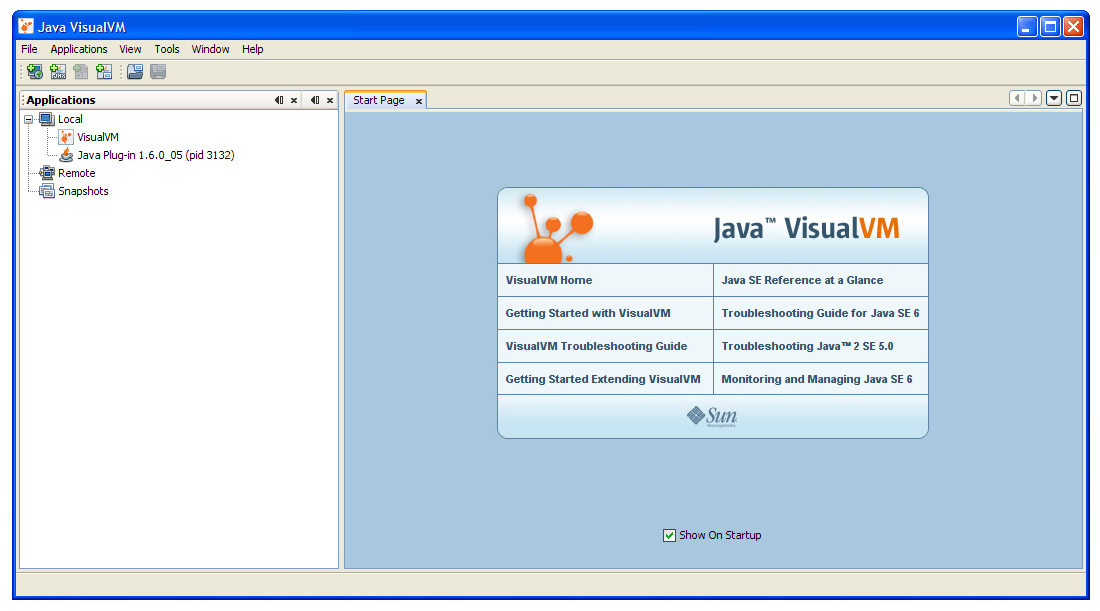
Task: Click the Java Plug-in coffee cup icon
Action: click(x=65, y=155)
